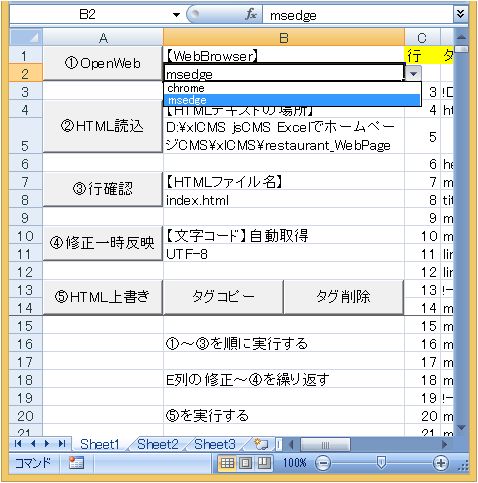Click the zoom out minus button
Viewport: 478px width, 483px height.
[323, 463]
